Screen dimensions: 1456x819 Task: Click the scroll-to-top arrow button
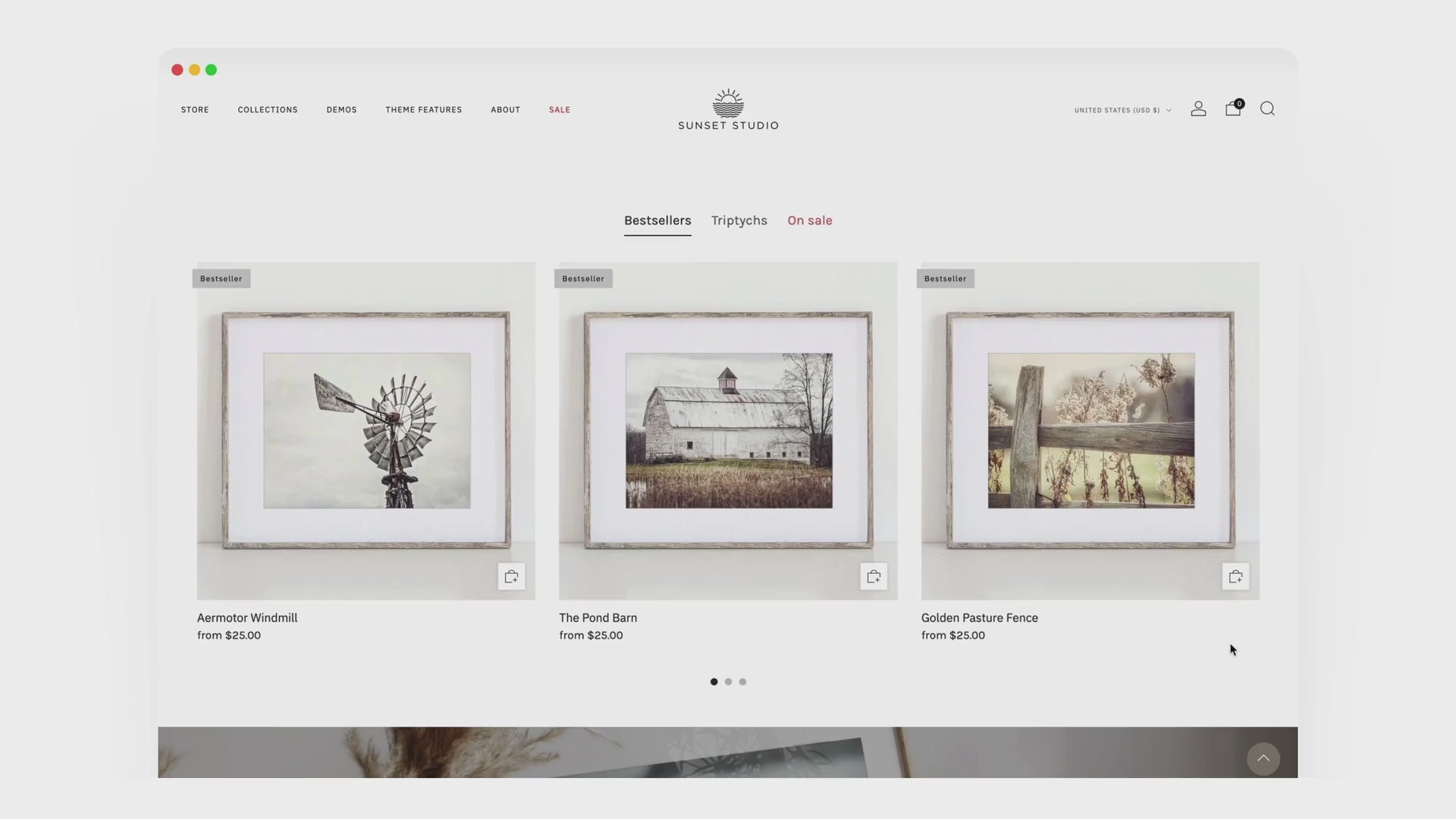coord(1263,759)
